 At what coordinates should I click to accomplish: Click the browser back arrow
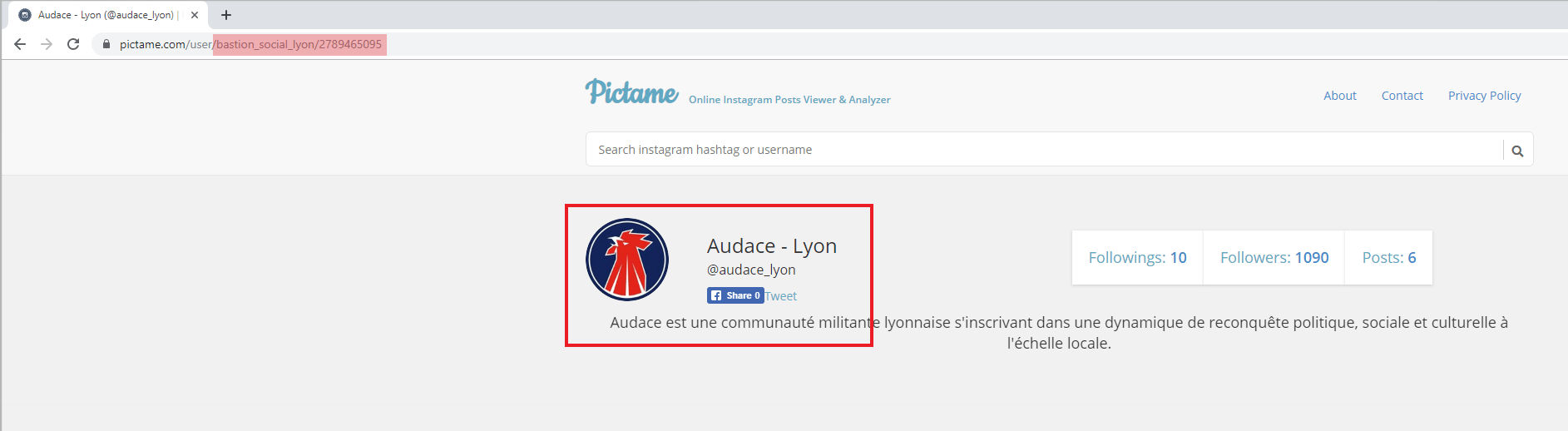(x=20, y=44)
